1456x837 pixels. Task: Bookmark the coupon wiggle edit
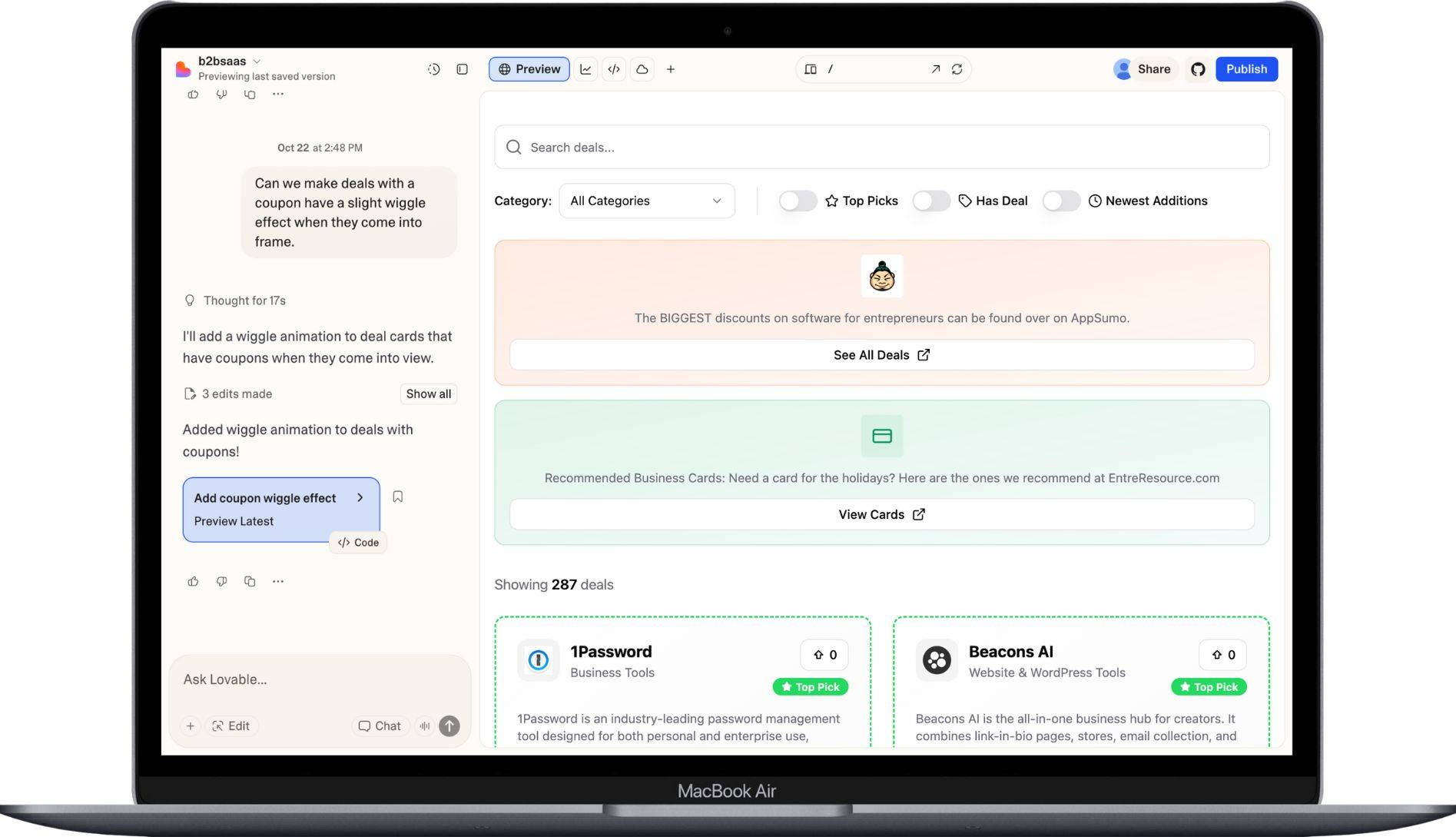pos(397,497)
